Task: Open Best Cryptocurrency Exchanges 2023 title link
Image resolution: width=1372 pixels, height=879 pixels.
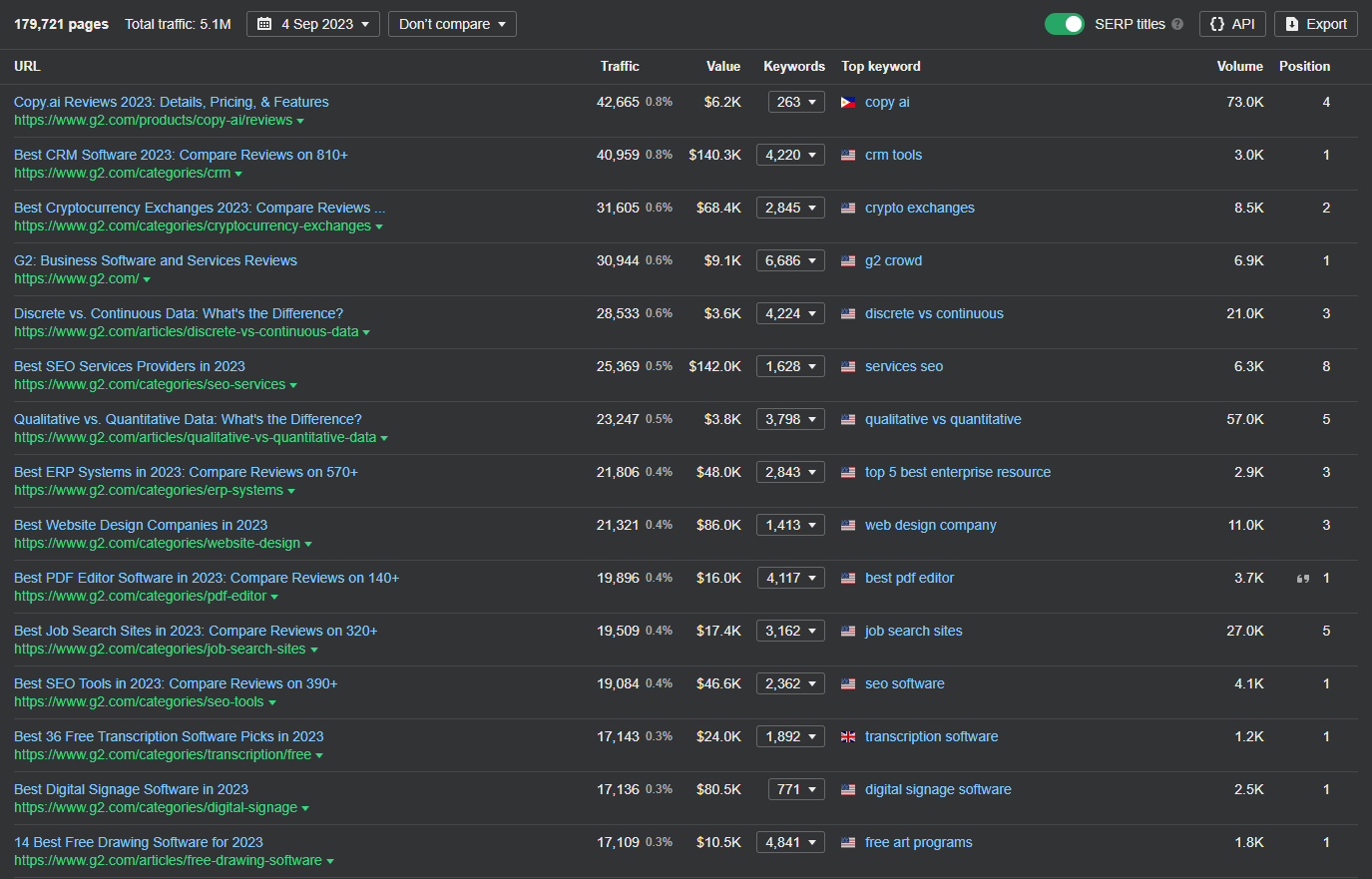Action: [200, 208]
